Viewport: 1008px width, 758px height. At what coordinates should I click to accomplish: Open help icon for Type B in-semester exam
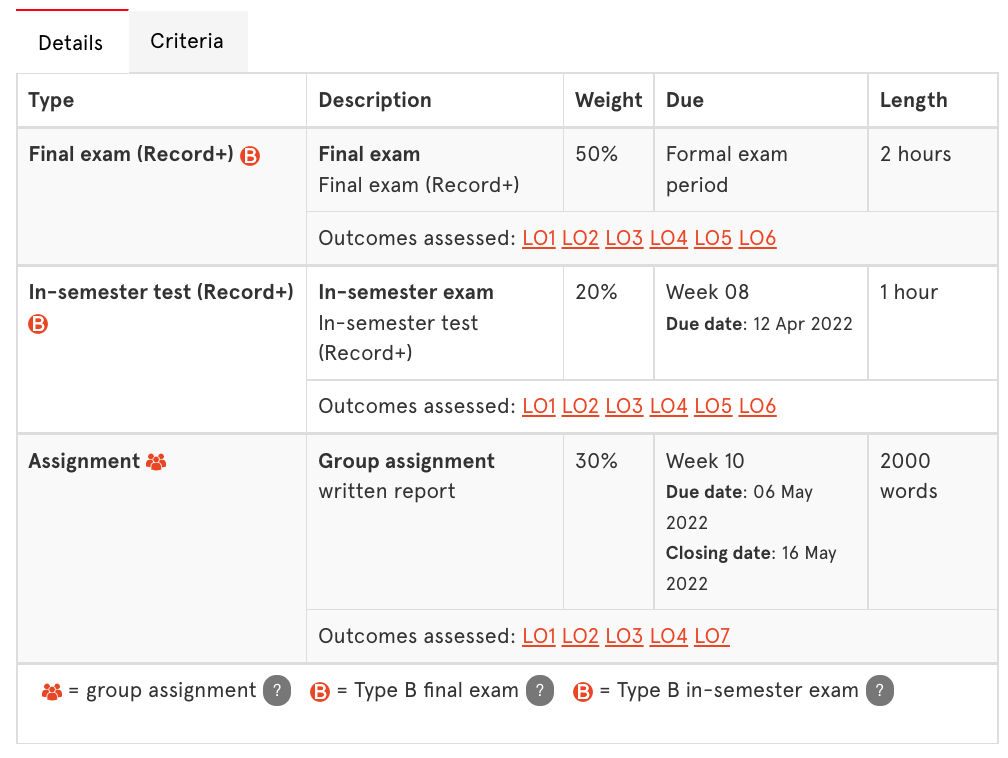[x=879, y=691]
